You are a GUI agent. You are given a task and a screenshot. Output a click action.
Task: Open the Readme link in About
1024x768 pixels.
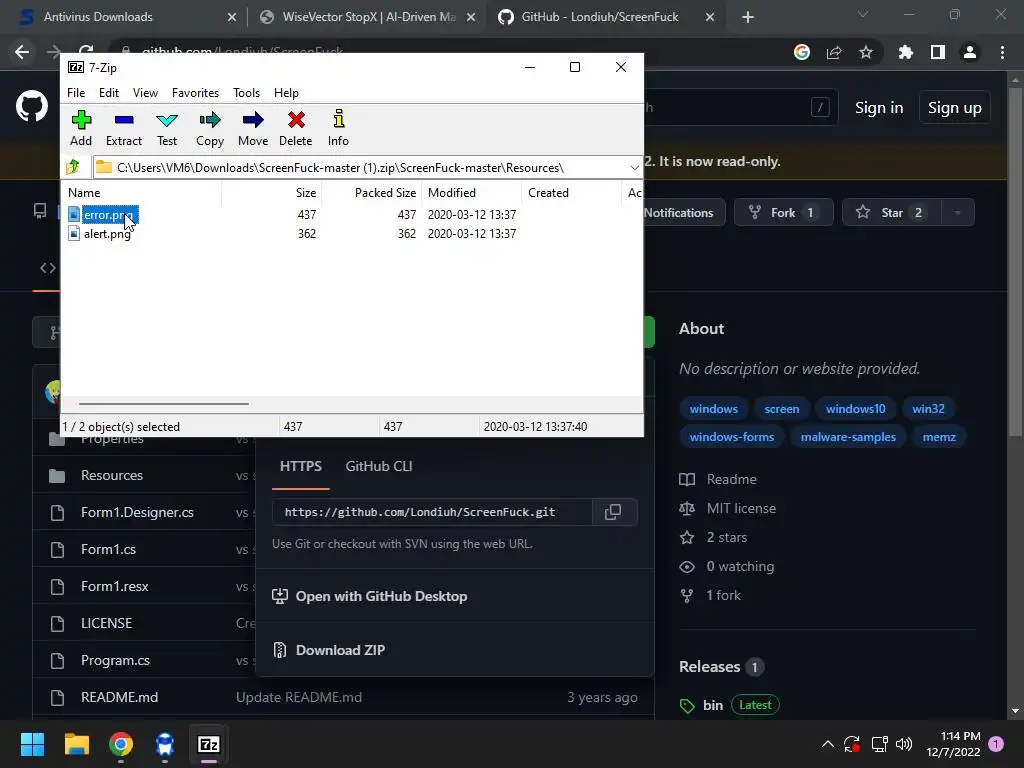pos(731,479)
